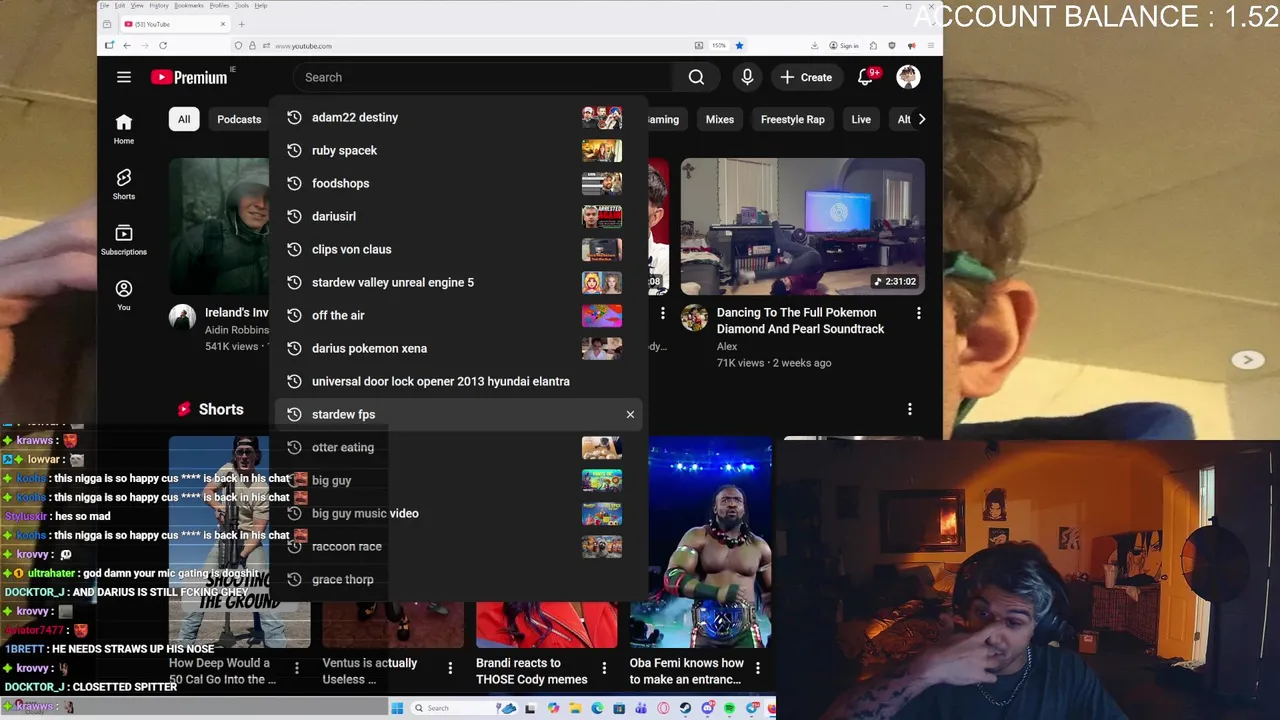Viewport: 1280px width, 720px height.
Task: Close the YouTube browser tab
Action: click(x=223, y=24)
